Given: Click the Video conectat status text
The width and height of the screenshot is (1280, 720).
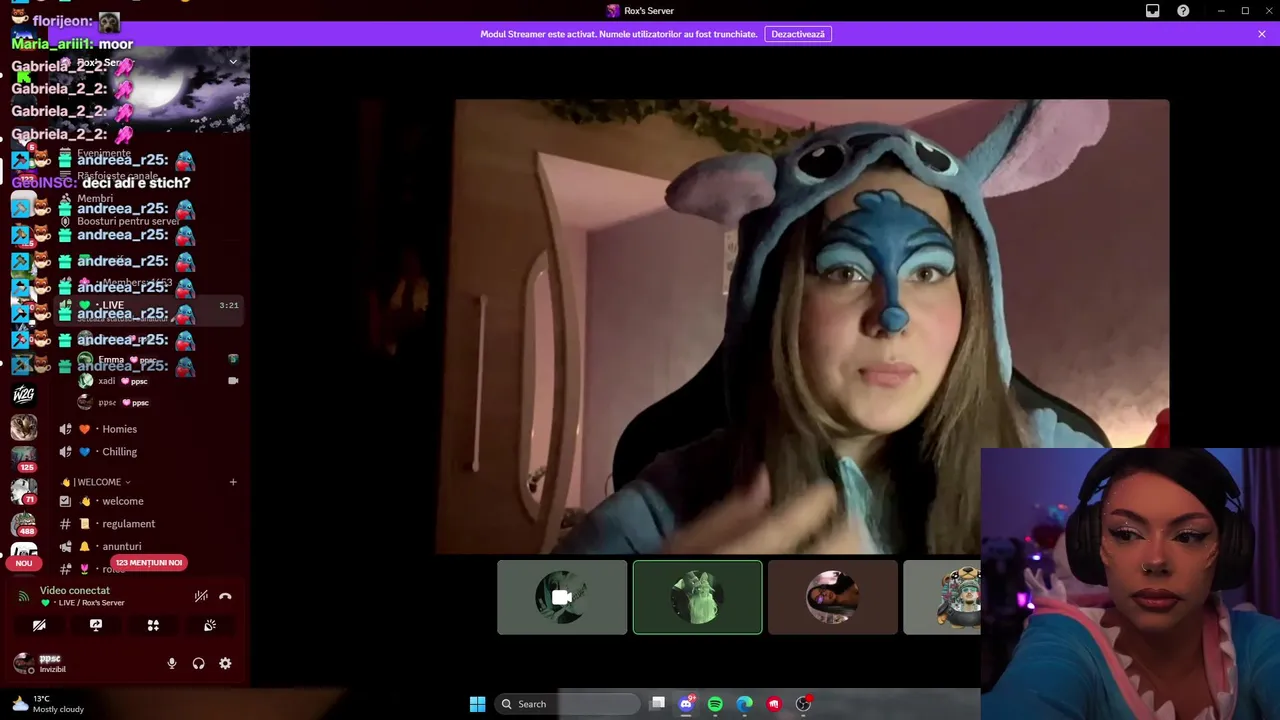Looking at the screenshot, I should (x=75, y=591).
